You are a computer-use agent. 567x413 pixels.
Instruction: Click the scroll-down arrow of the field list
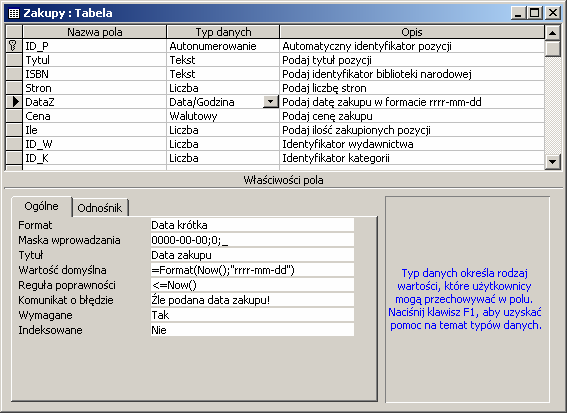tap(553, 161)
